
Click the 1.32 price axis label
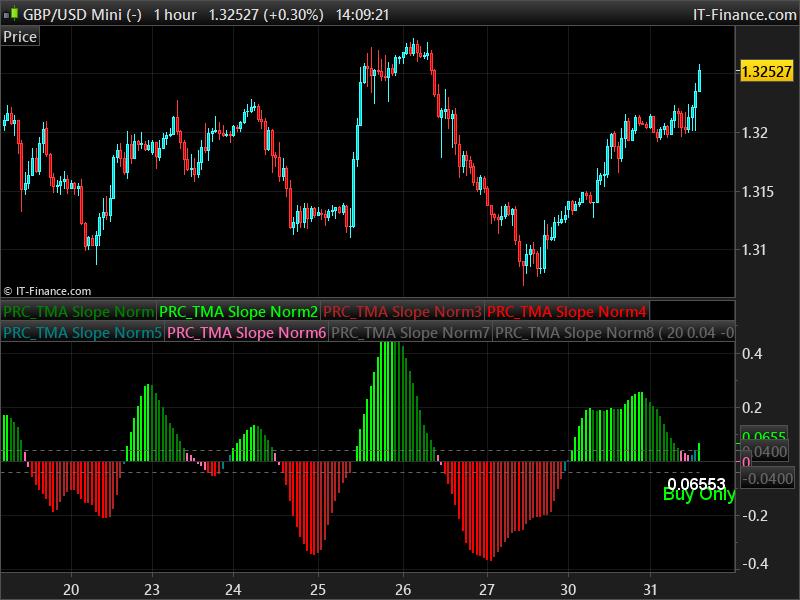pos(754,133)
